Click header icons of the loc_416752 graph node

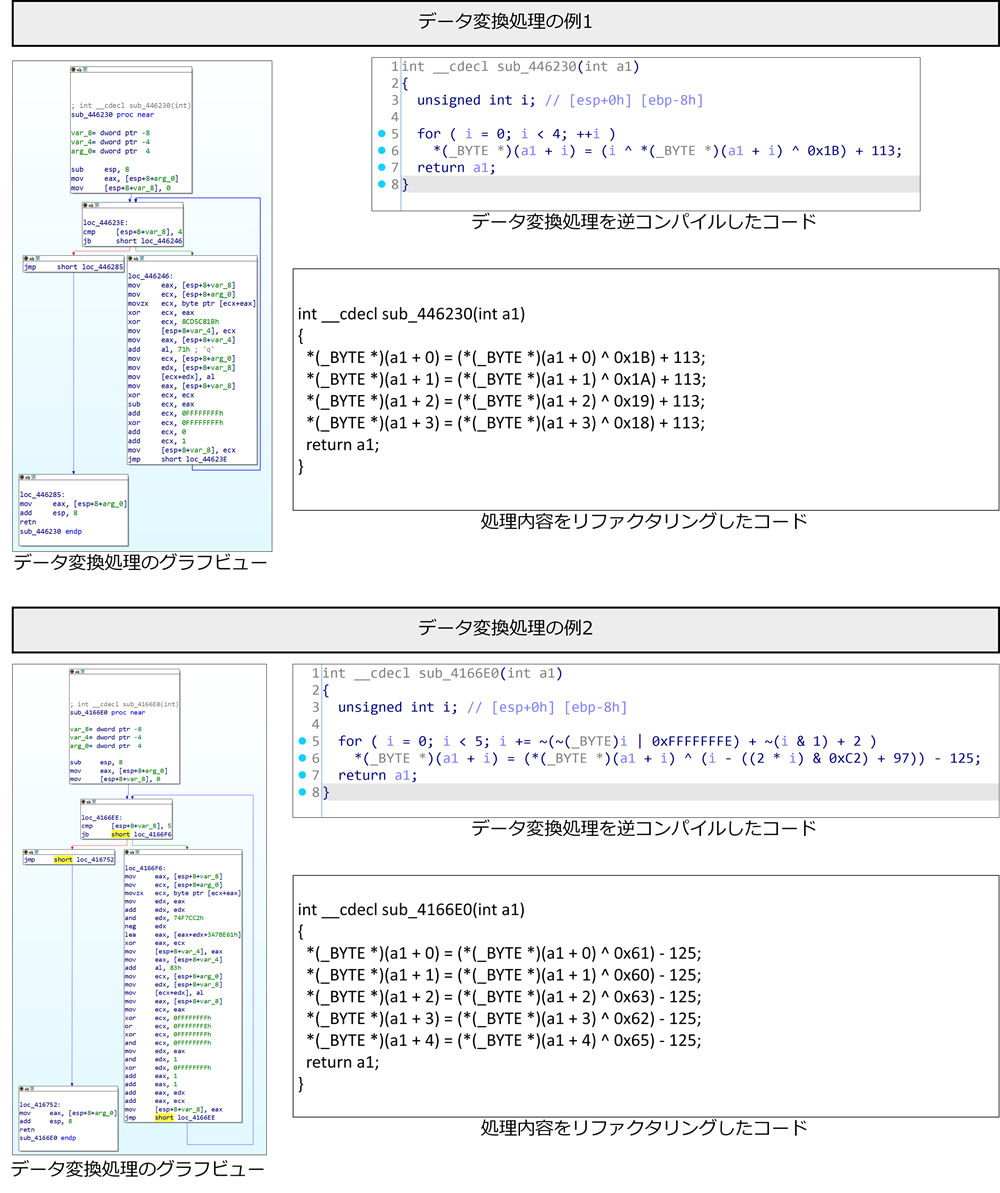27,1089
